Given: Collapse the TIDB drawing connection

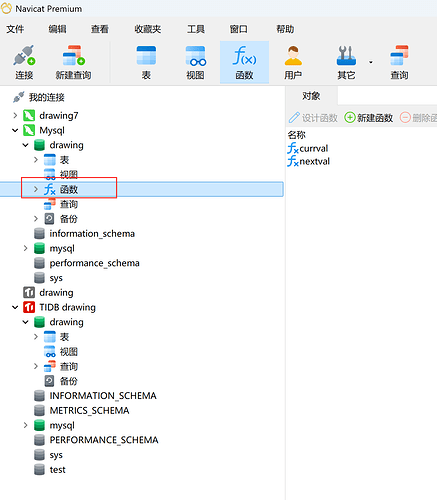Looking at the screenshot, I should 15,307.
